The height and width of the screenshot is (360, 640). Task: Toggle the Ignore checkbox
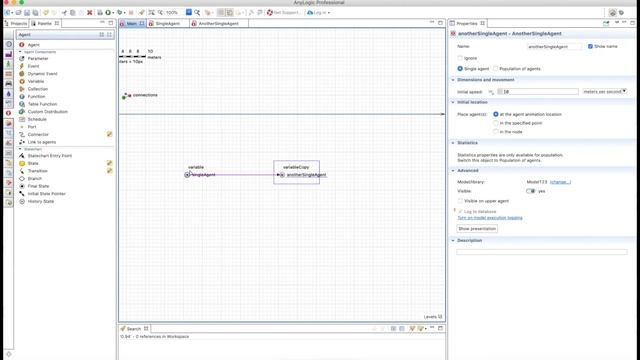[460, 58]
